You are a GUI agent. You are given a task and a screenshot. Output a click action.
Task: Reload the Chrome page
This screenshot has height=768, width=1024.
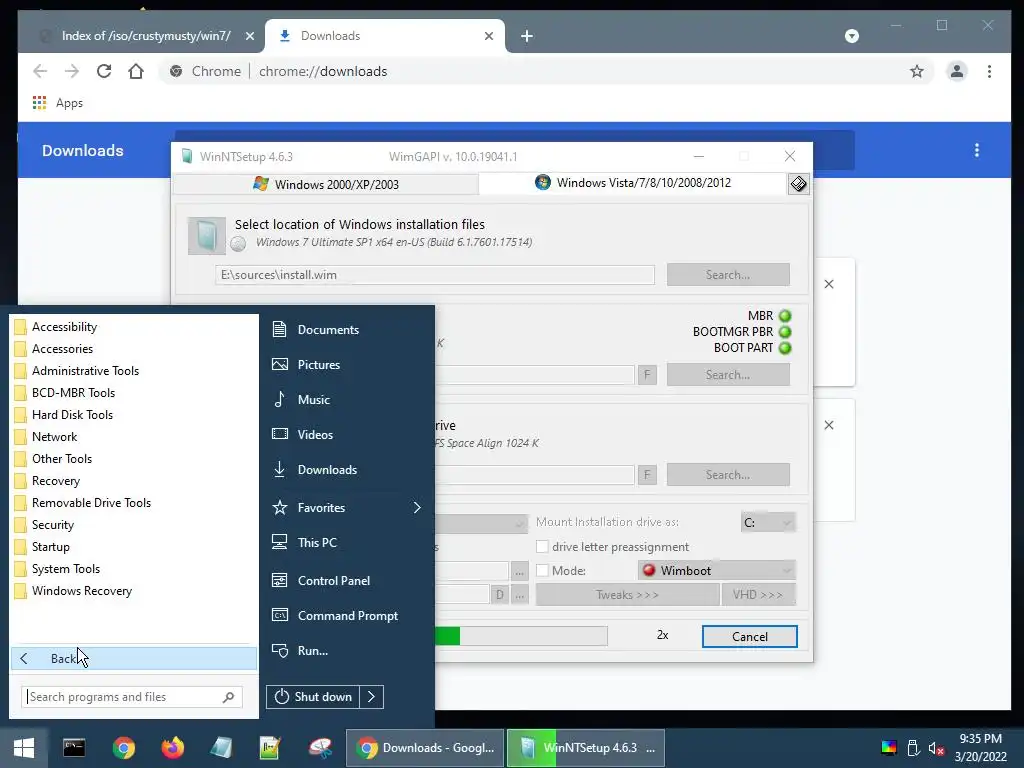tap(104, 71)
